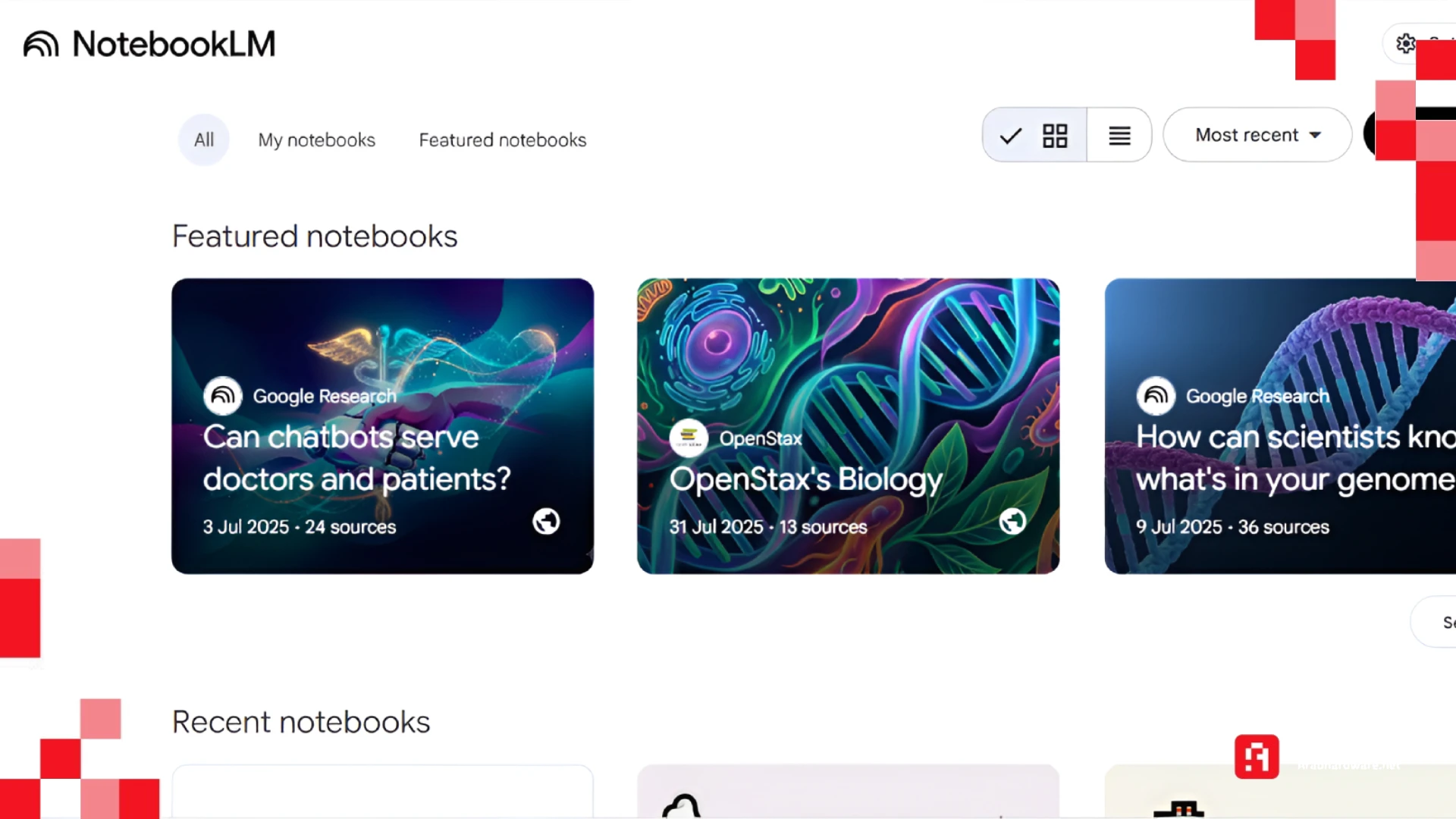Screen dimensions: 1456x819
Task: Switch to list view
Action: (1119, 136)
